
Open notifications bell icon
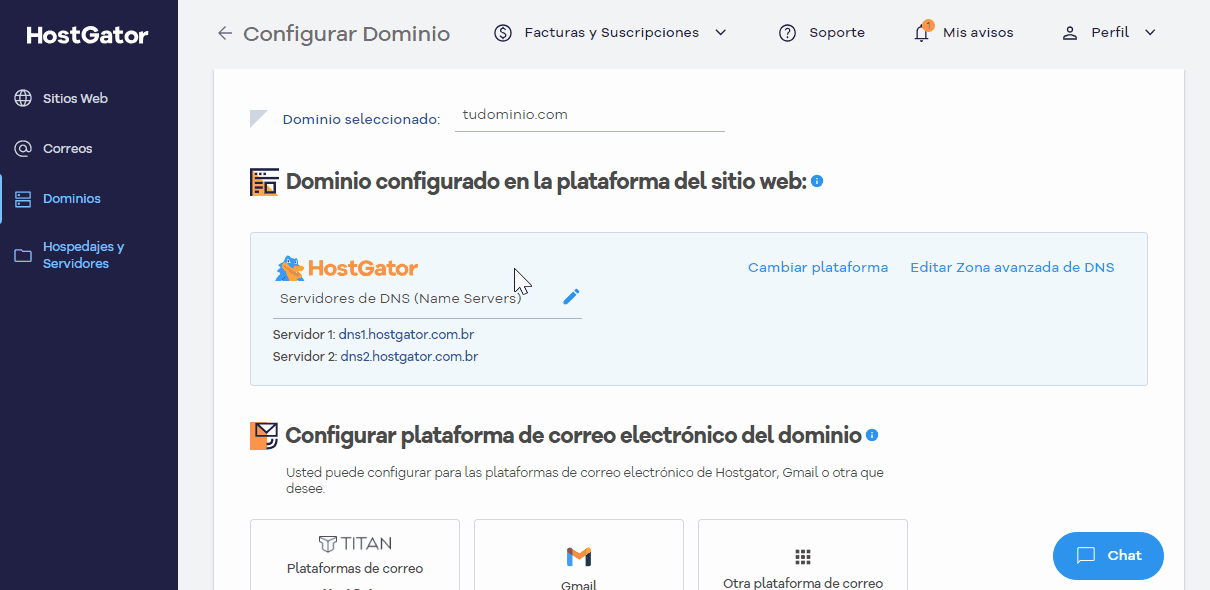coord(922,32)
